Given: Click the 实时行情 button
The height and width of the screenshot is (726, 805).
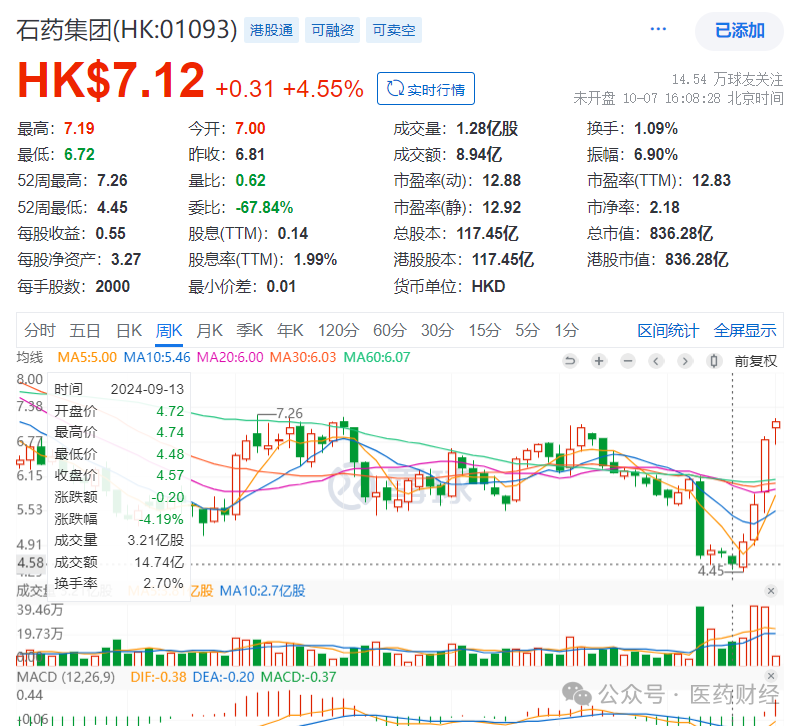Looking at the screenshot, I should (x=426, y=89).
